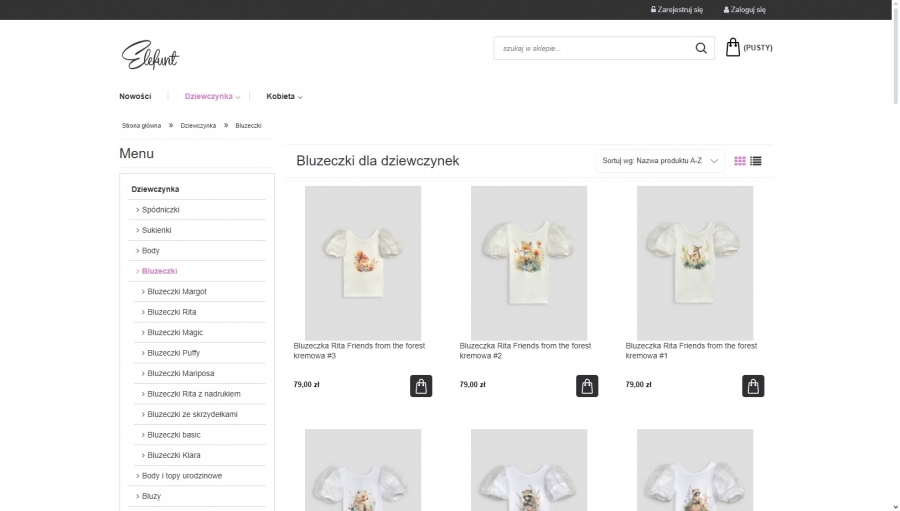The height and width of the screenshot is (511, 900).
Task: Open Bluzeczki ze skrzydełkami subcategory
Action: pyautogui.click(x=192, y=414)
